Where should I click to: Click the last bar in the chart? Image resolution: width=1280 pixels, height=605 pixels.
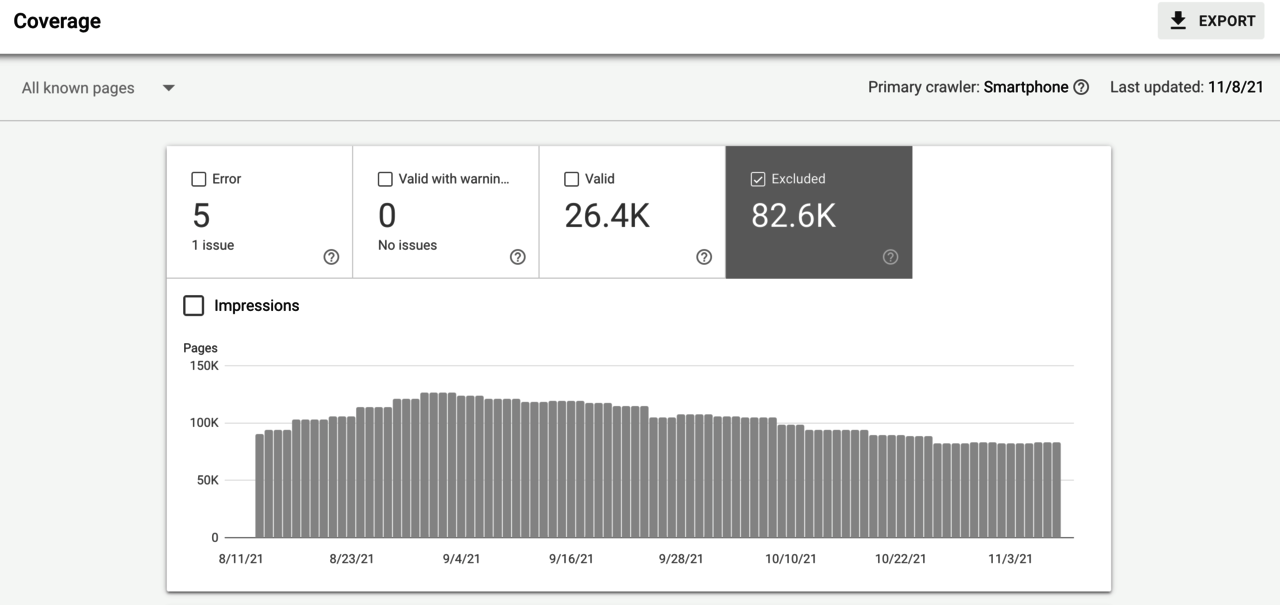[x=1056, y=490]
